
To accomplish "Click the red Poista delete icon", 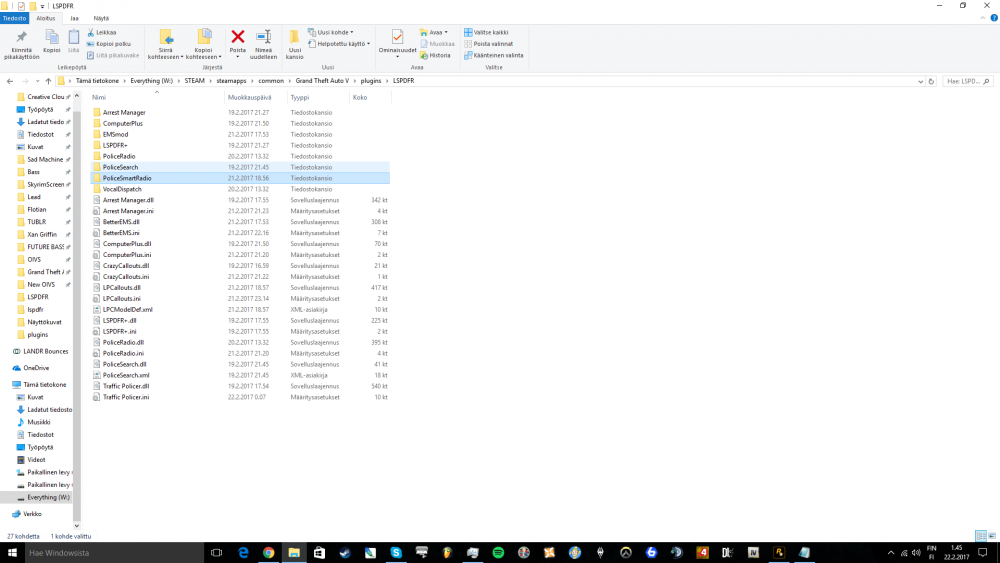I will (x=238, y=37).
